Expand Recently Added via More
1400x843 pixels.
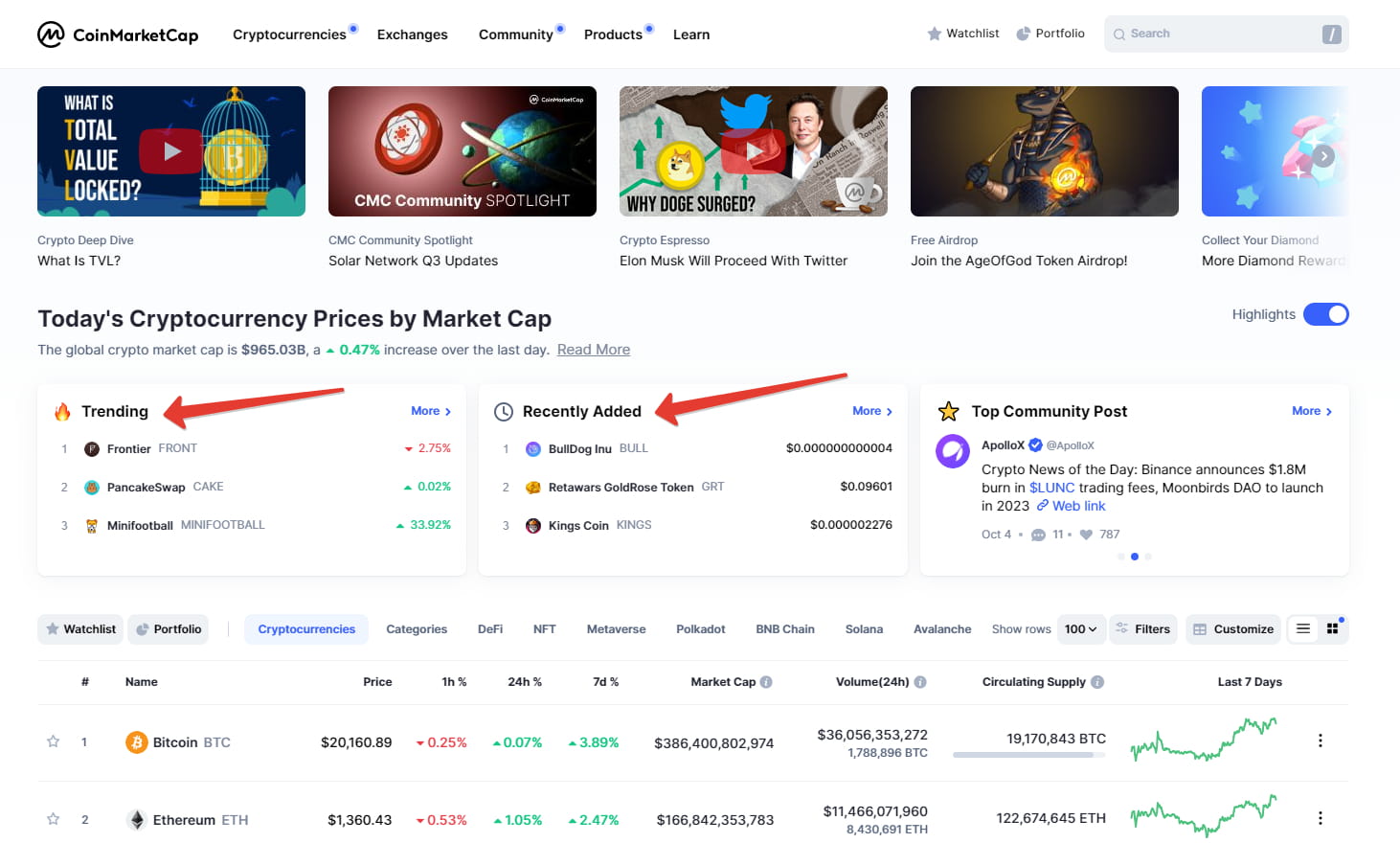coord(872,411)
